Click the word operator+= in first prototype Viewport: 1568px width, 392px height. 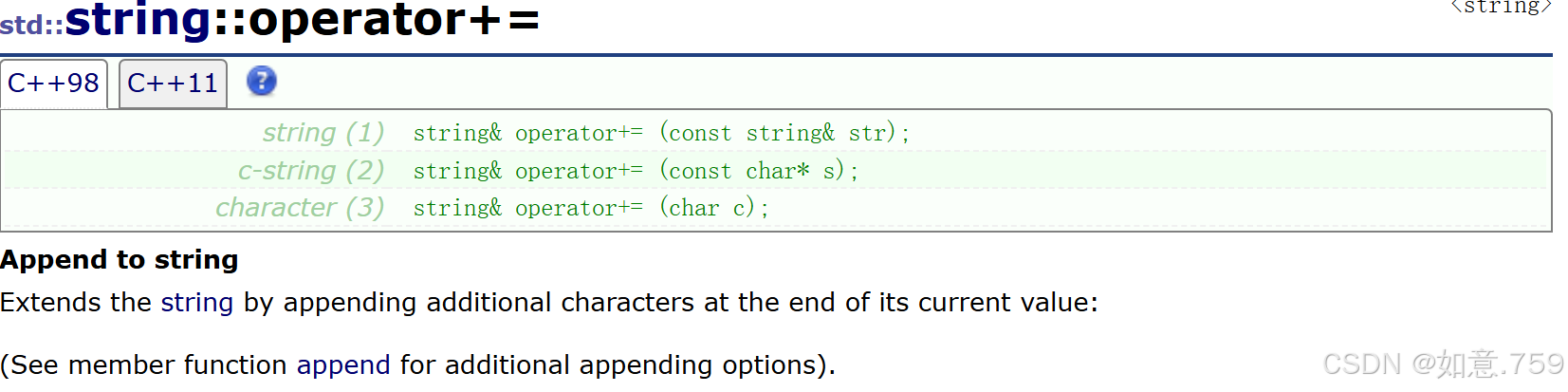pyautogui.click(x=579, y=134)
